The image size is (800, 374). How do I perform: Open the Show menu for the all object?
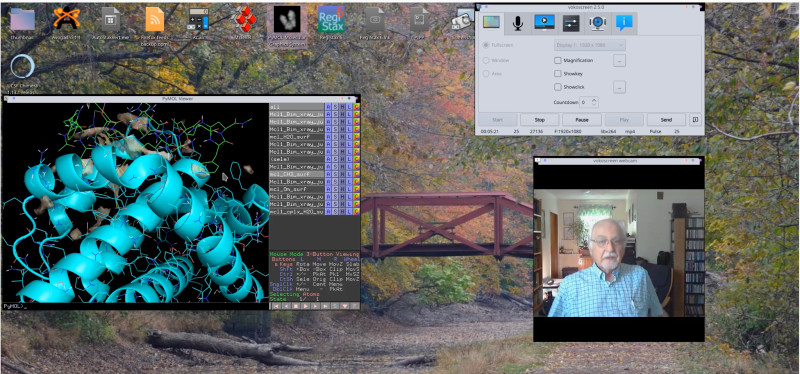coord(335,107)
